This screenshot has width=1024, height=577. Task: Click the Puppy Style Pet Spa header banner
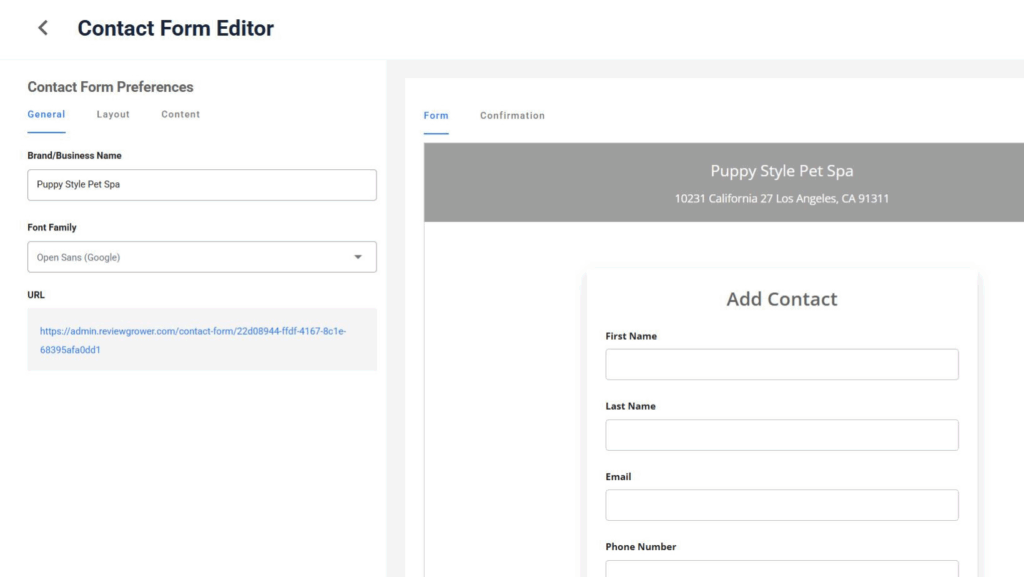pos(724,182)
